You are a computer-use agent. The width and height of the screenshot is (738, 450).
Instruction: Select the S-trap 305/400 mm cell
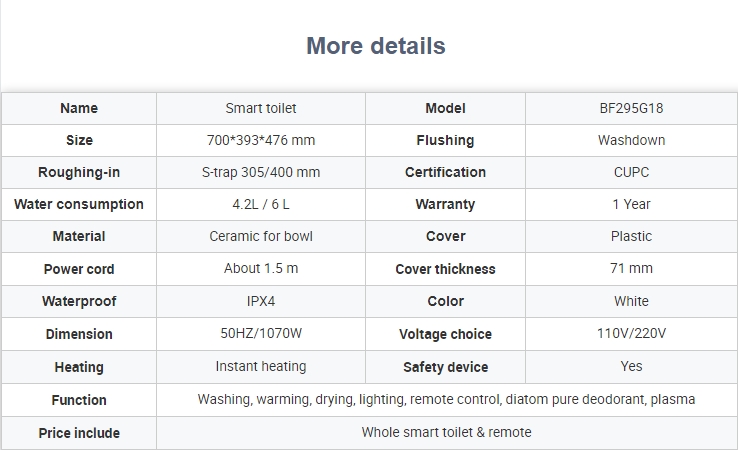coord(261,172)
